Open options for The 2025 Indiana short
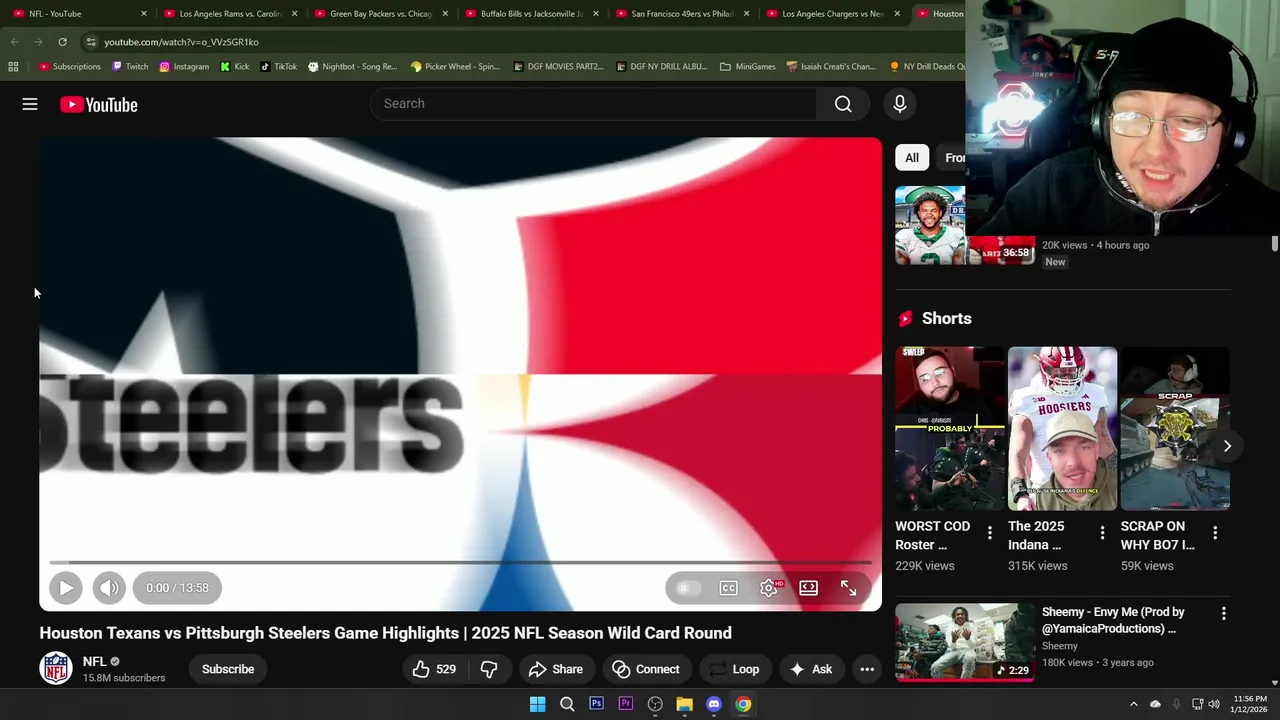1280x720 pixels. 1102,533
